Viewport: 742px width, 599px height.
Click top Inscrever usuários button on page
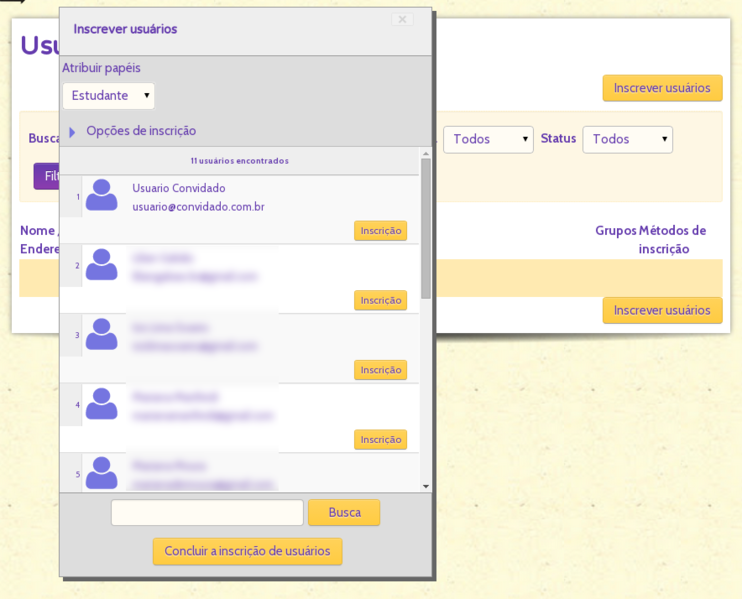pyautogui.click(x=662, y=88)
